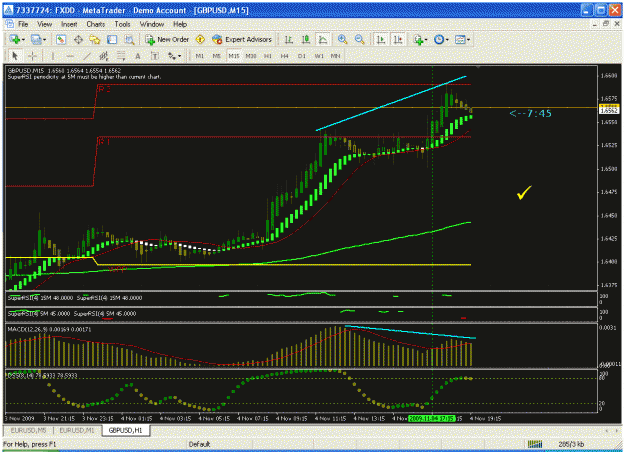Select the Cursor arrow tool
Screen dimensions: 625x452
pos(15,56)
